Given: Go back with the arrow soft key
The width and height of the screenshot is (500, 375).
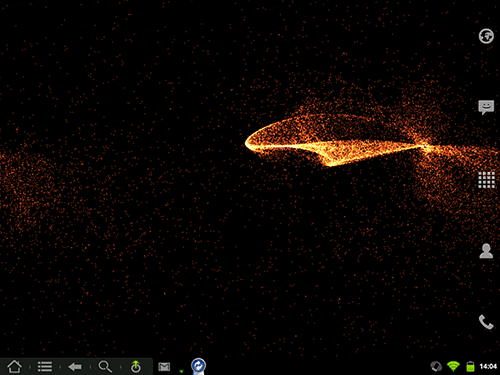Looking at the screenshot, I should click(75, 367).
